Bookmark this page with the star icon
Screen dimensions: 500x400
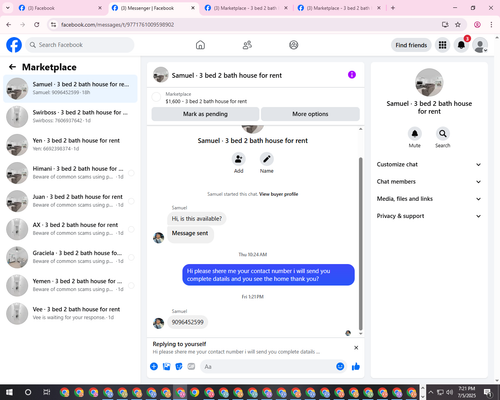pos(458,24)
